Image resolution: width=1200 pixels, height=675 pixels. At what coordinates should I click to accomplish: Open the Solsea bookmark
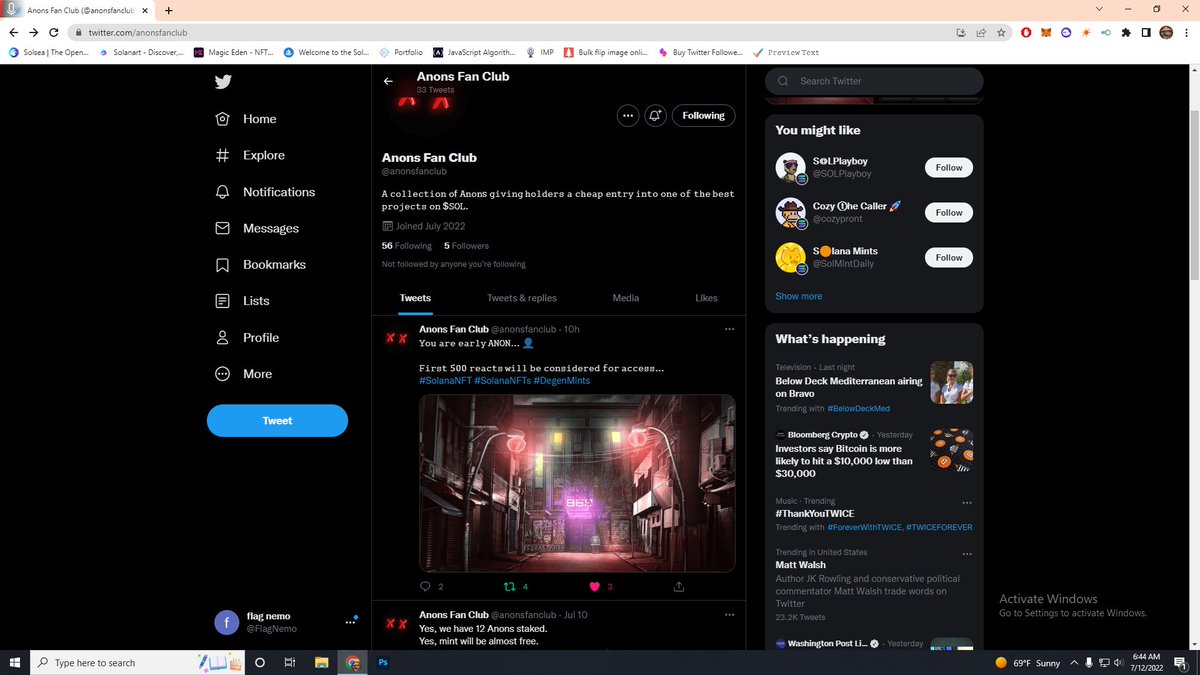tap(47, 52)
